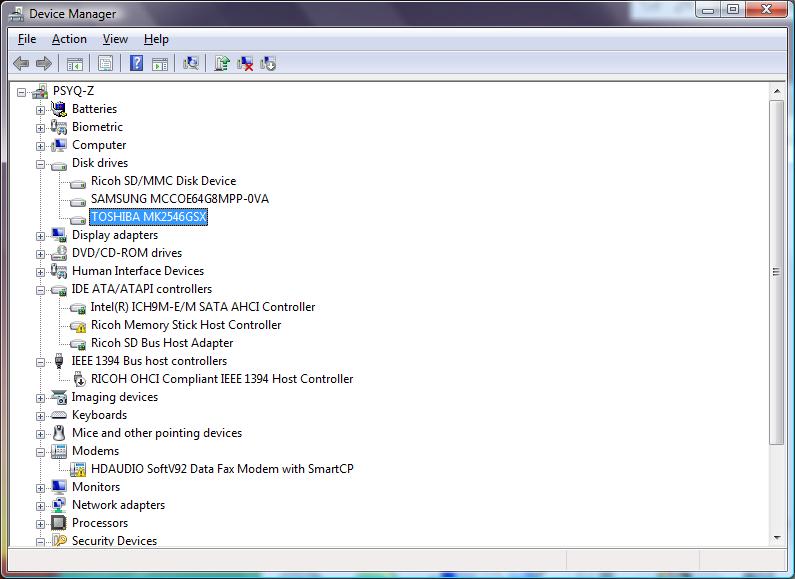Select HDAUDIO SoftV92 Data Fax Modem
The image size is (795, 579).
222,469
